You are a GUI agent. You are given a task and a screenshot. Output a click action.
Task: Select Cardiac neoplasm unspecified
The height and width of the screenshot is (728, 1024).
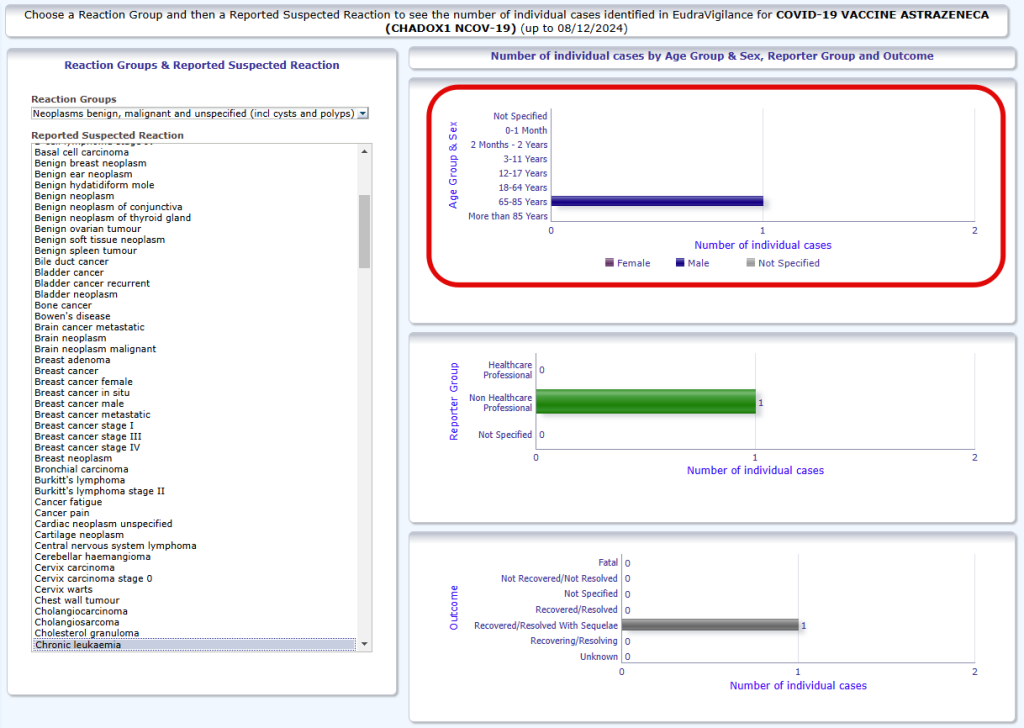point(103,524)
